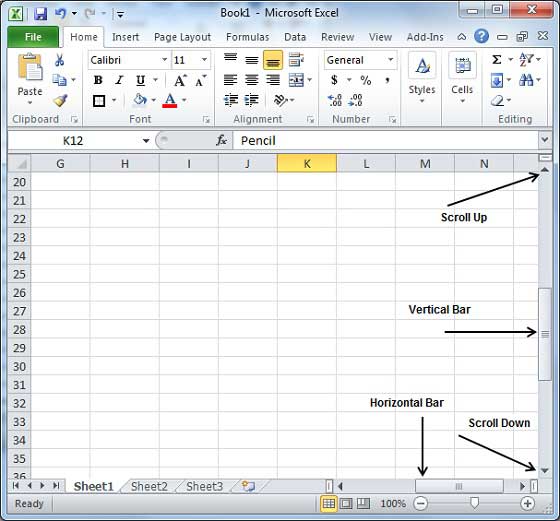560x521 pixels.
Task: Click Merge and Center icon
Action: click(296, 80)
